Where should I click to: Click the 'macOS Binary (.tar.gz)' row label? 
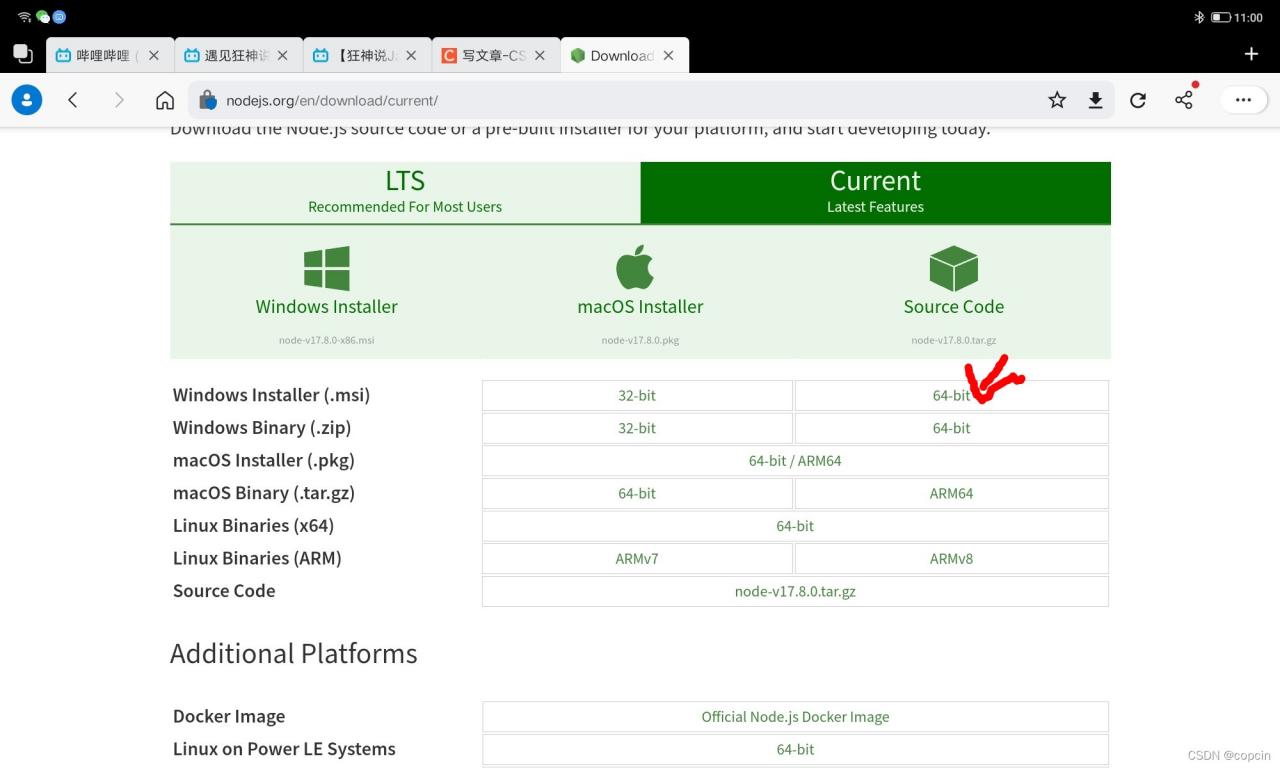tap(264, 493)
